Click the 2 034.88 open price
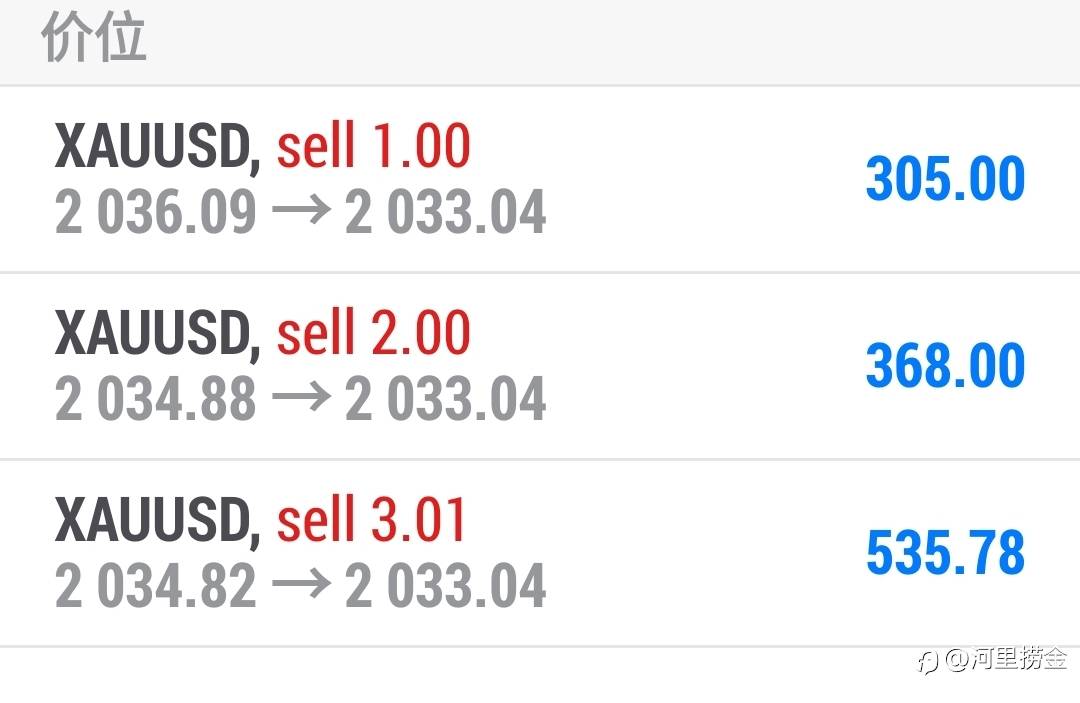Viewport: 1080px width, 703px height. pyautogui.click(x=156, y=399)
